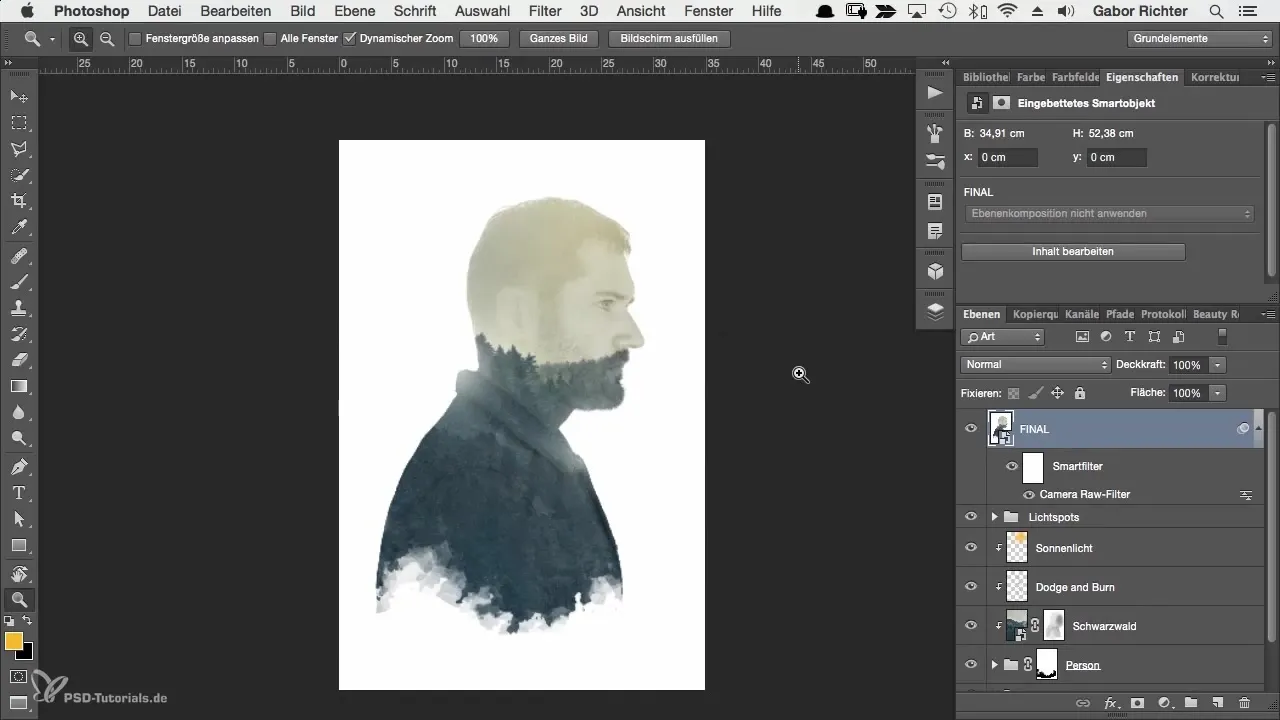
Task: Switch to the Farbfelder tab
Action: (1075, 77)
